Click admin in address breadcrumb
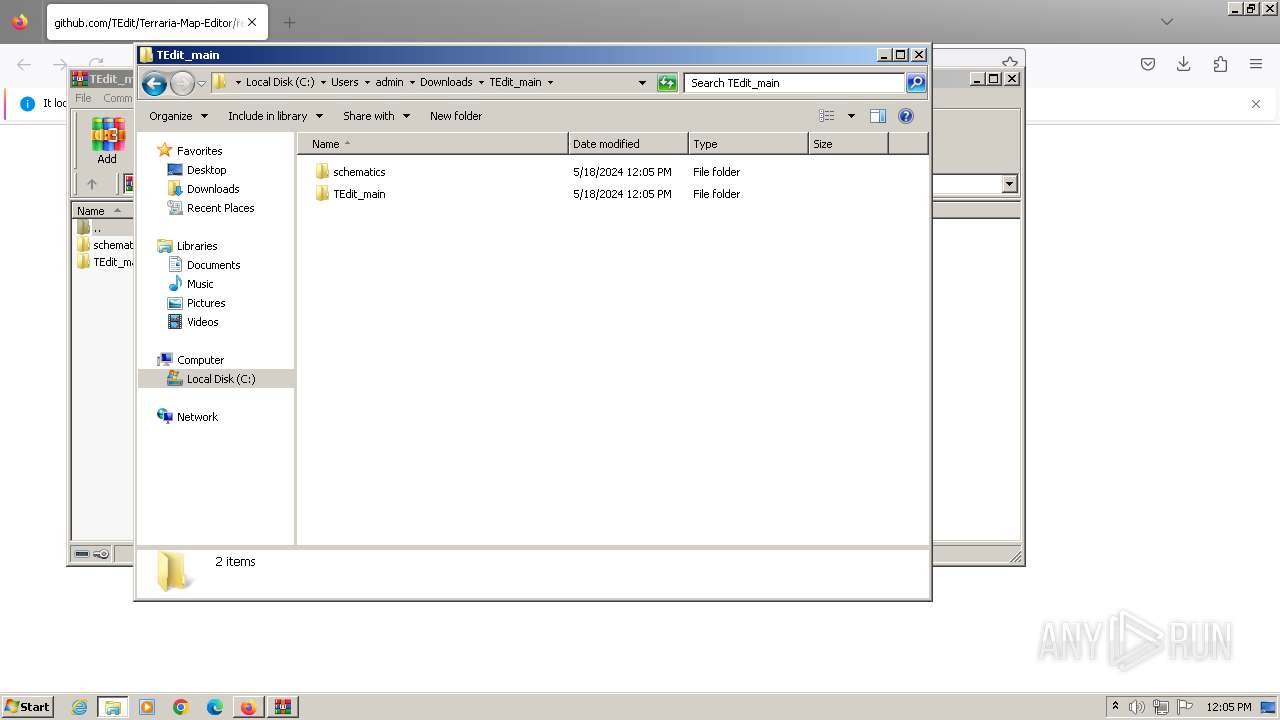The width and height of the screenshot is (1280, 720). (389, 83)
